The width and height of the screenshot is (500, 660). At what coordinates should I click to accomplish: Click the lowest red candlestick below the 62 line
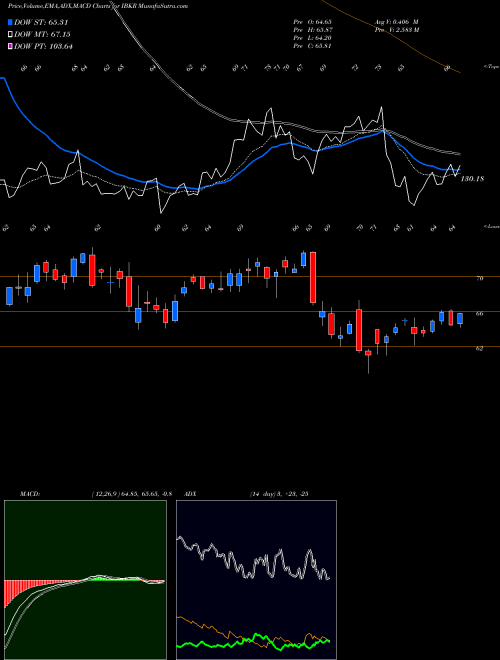(368, 353)
